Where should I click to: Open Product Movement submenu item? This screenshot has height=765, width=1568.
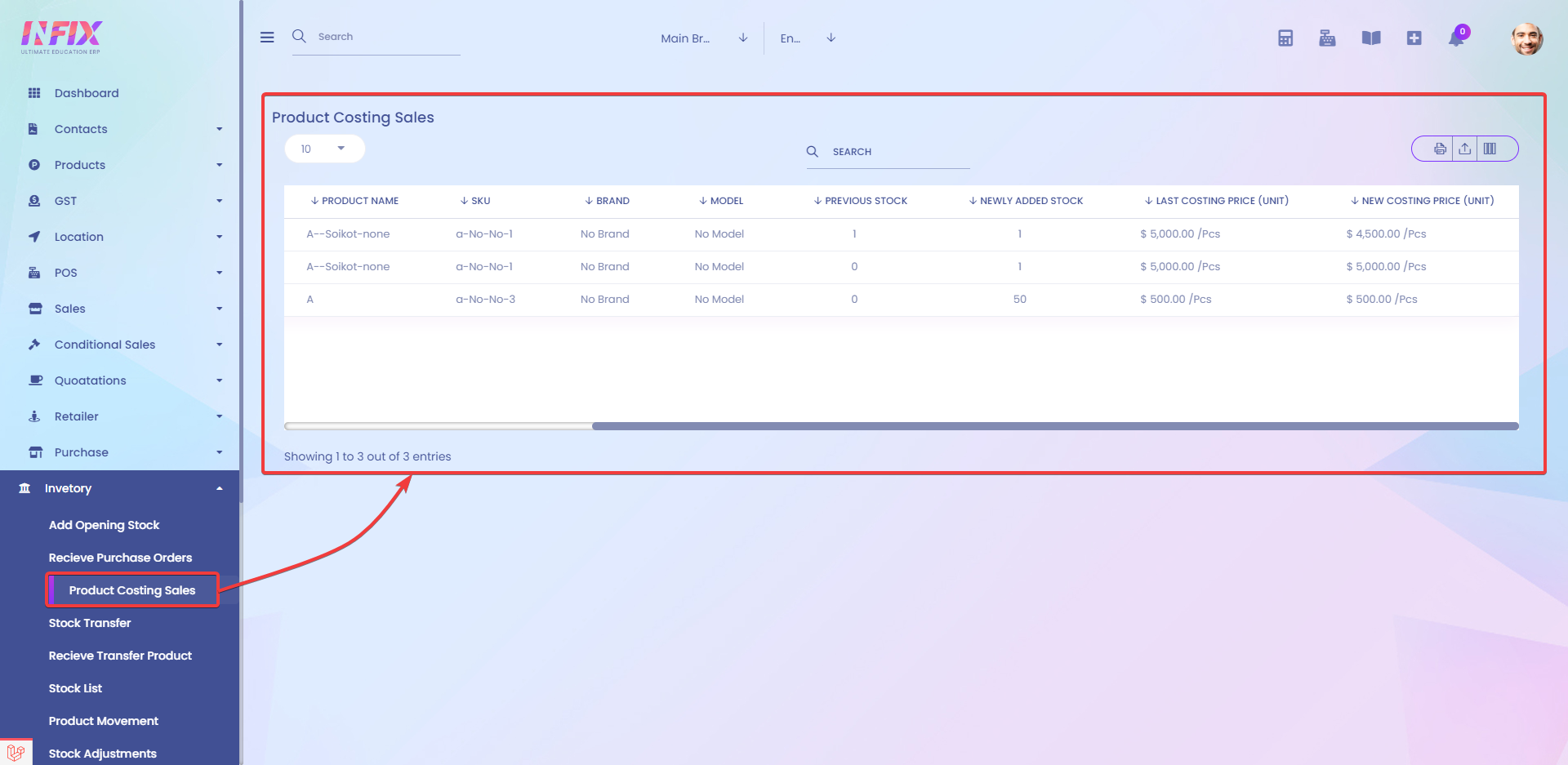103,721
